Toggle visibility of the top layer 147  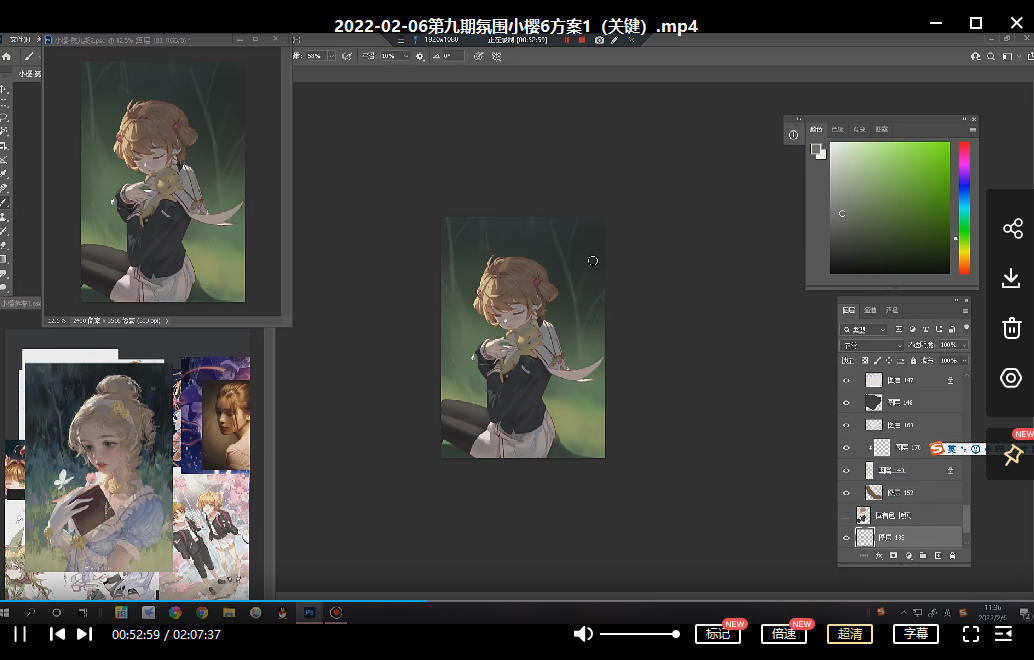(x=847, y=381)
